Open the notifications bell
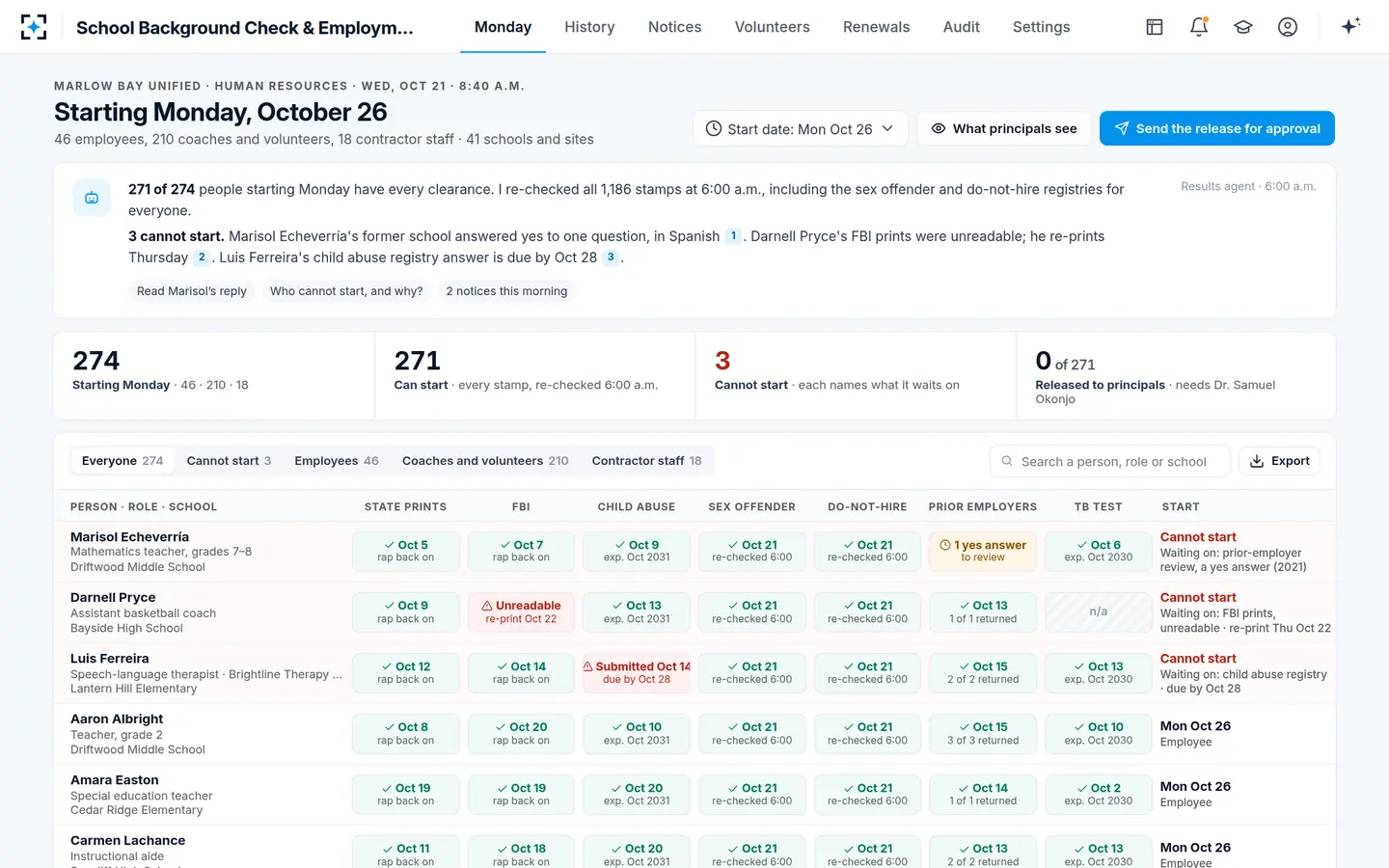Screen dimensions: 1389x868 coord(1199,27)
